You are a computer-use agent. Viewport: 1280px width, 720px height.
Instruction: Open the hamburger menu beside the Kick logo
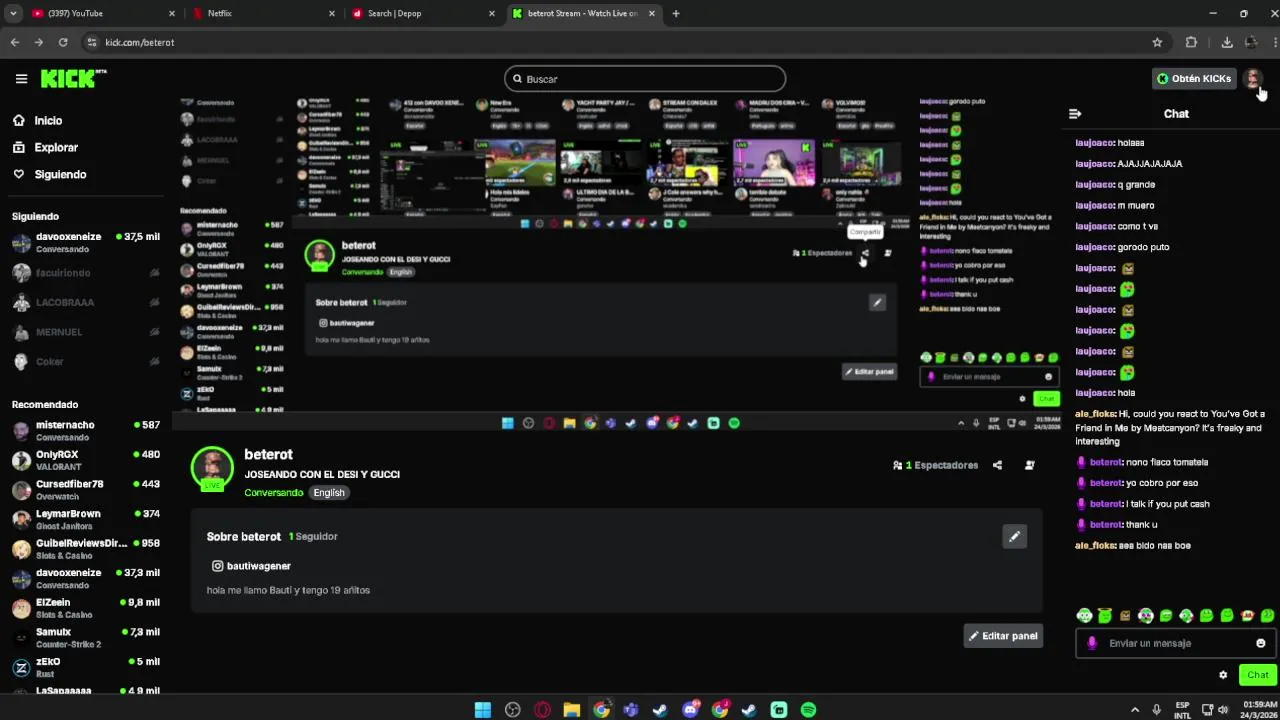pos(21,79)
